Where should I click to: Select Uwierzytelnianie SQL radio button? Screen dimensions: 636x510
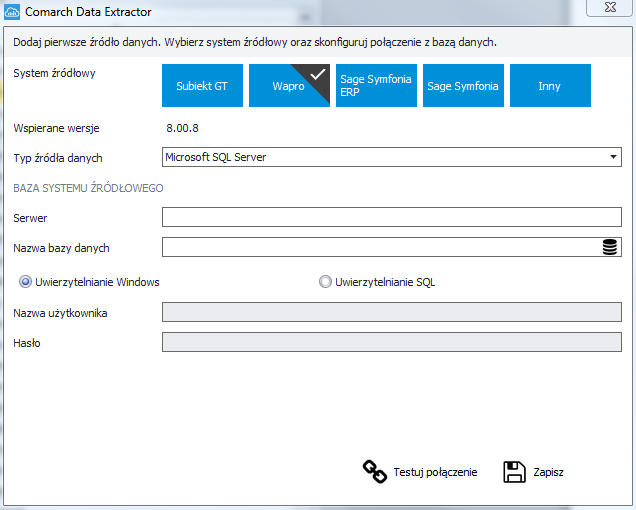click(325, 282)
